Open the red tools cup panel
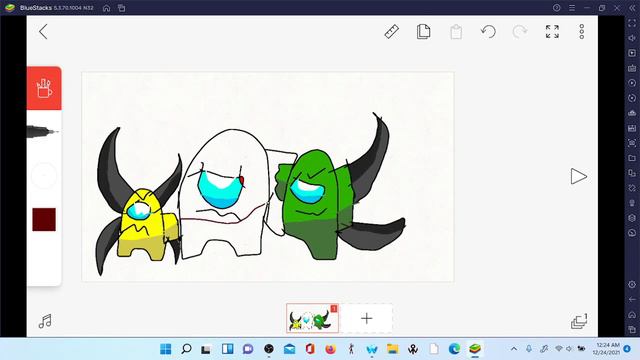The width and height of the screenshot is (640, 360). point(44,88)
